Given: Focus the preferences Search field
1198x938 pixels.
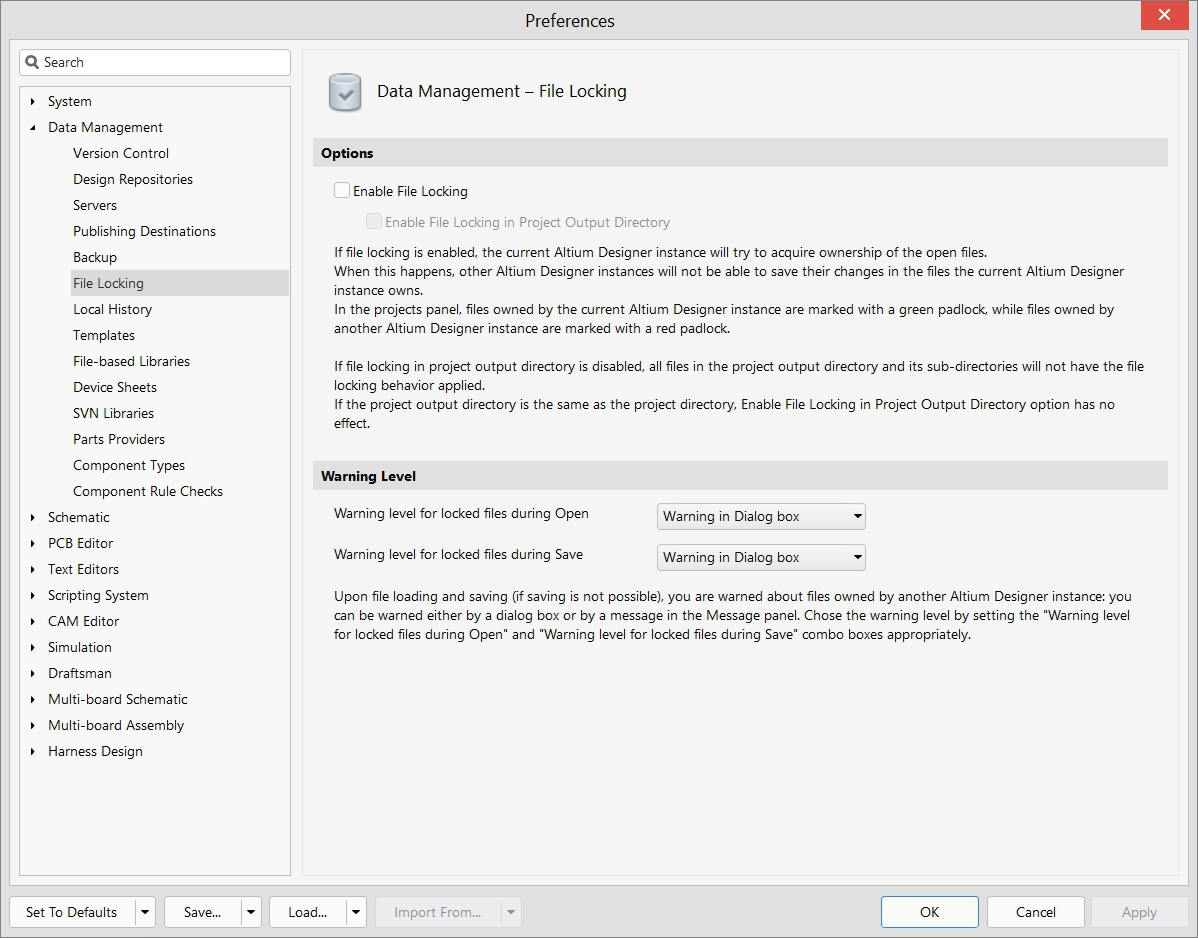Looking at the screenshot, I should pos(155,63).
